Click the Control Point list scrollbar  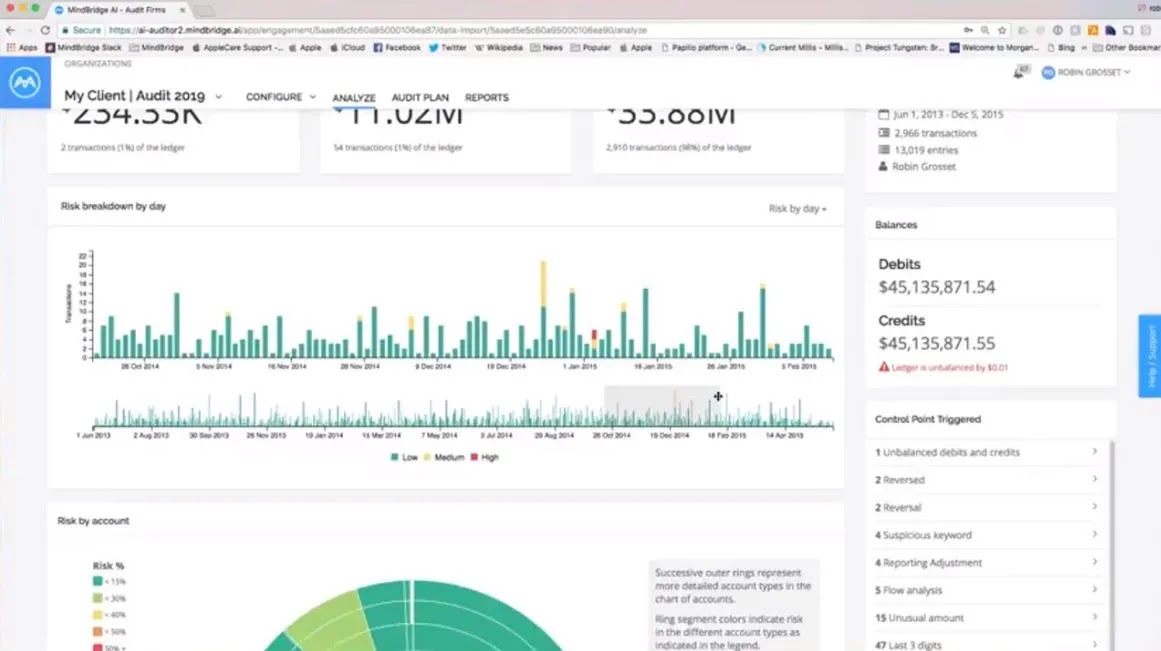(1111, 546)
